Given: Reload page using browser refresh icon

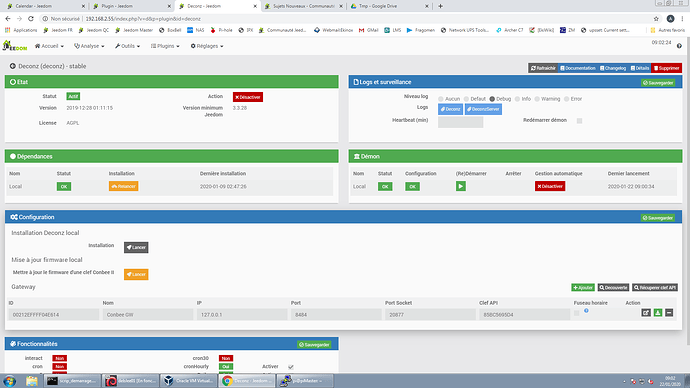Looking at the screenshot, I should [x=31, y=18].
